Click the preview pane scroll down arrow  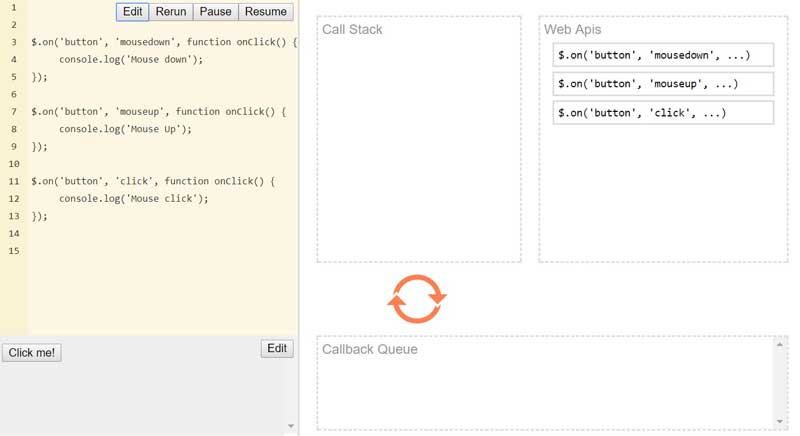pos(291,427)
